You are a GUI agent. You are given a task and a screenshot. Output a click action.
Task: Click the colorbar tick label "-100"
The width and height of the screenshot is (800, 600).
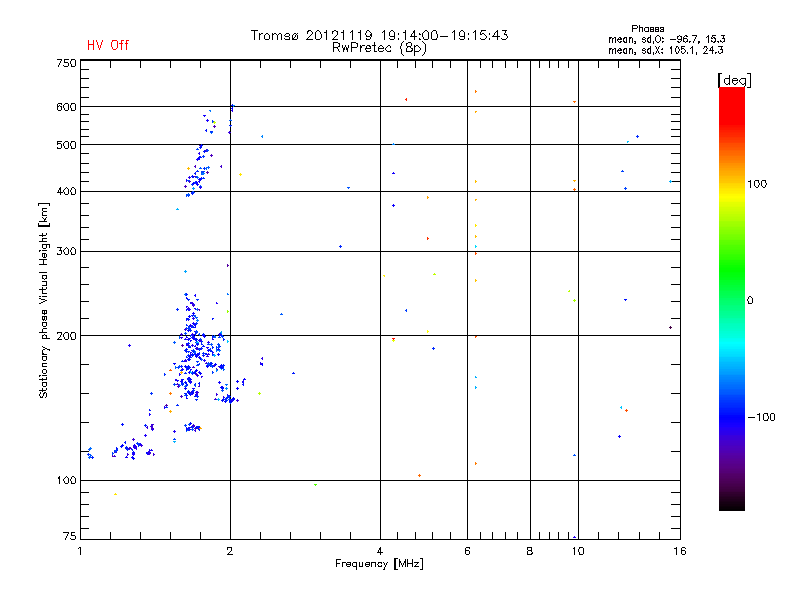(761, 417)
